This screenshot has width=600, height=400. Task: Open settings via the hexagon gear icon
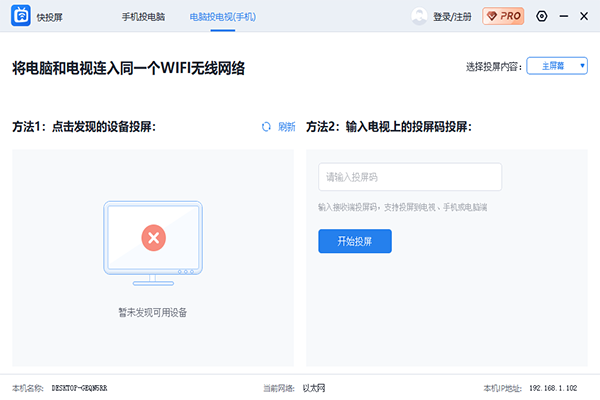click(x=542, y=16)
